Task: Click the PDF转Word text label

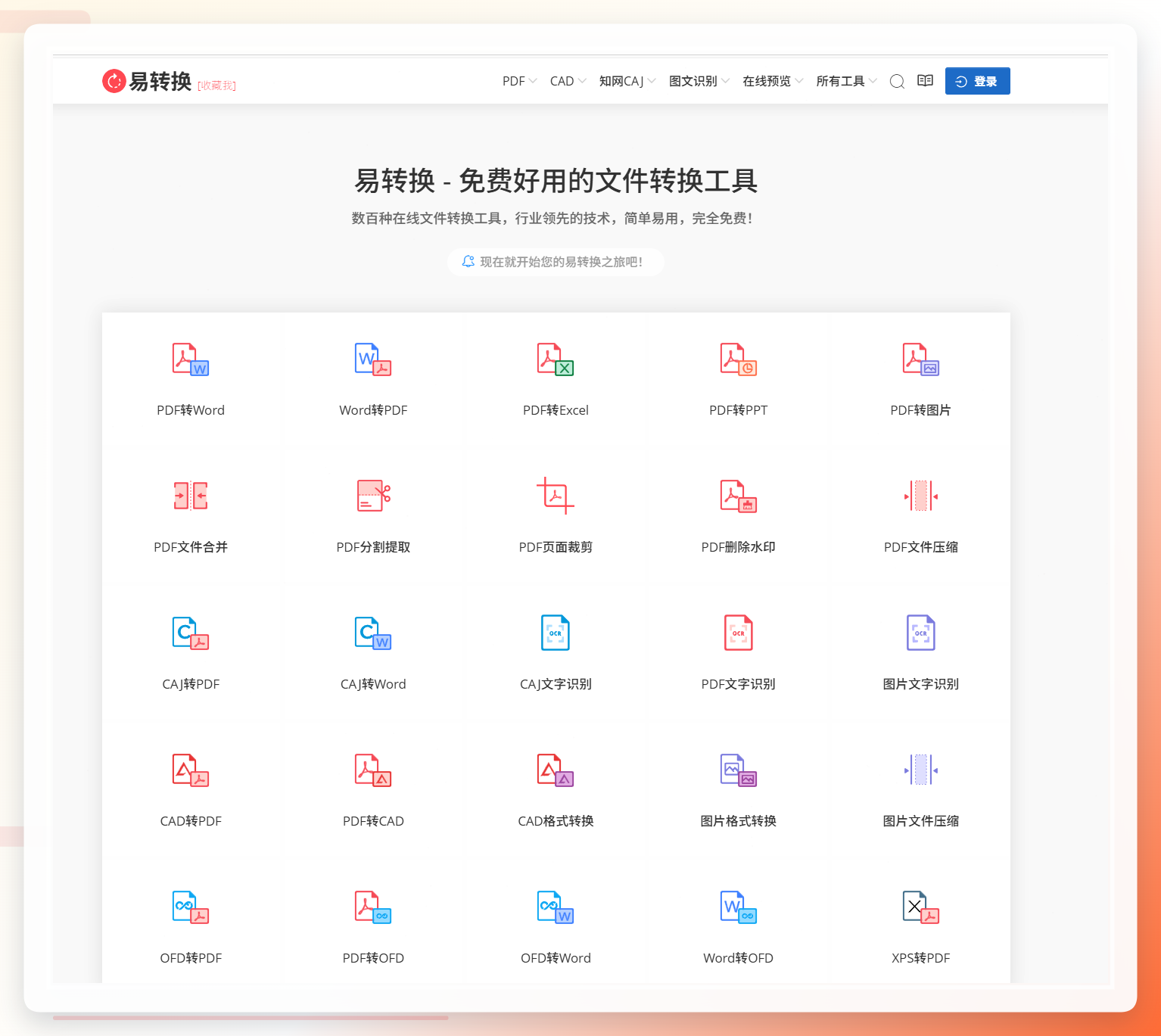Action: click(x=191, y=410)
